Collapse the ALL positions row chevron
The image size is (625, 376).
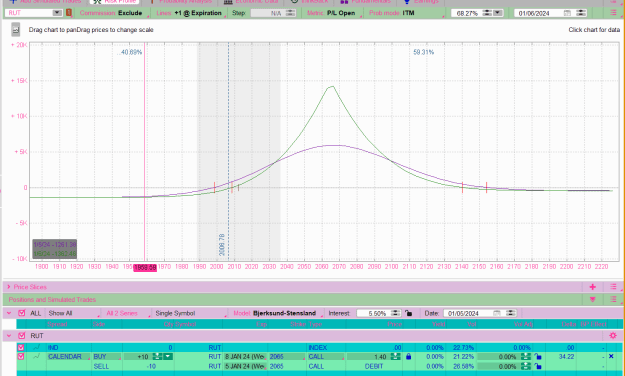coord(9,313)
